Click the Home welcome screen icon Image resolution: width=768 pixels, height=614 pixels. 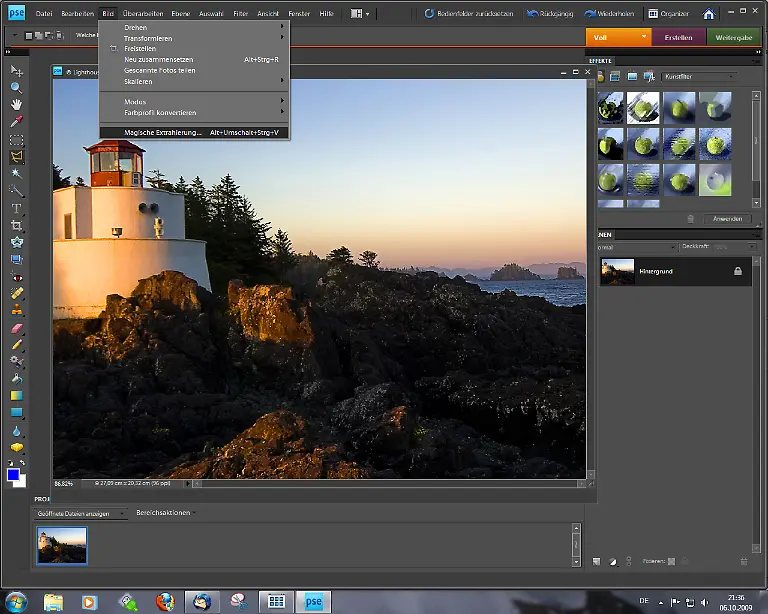(x=708, y=14)
